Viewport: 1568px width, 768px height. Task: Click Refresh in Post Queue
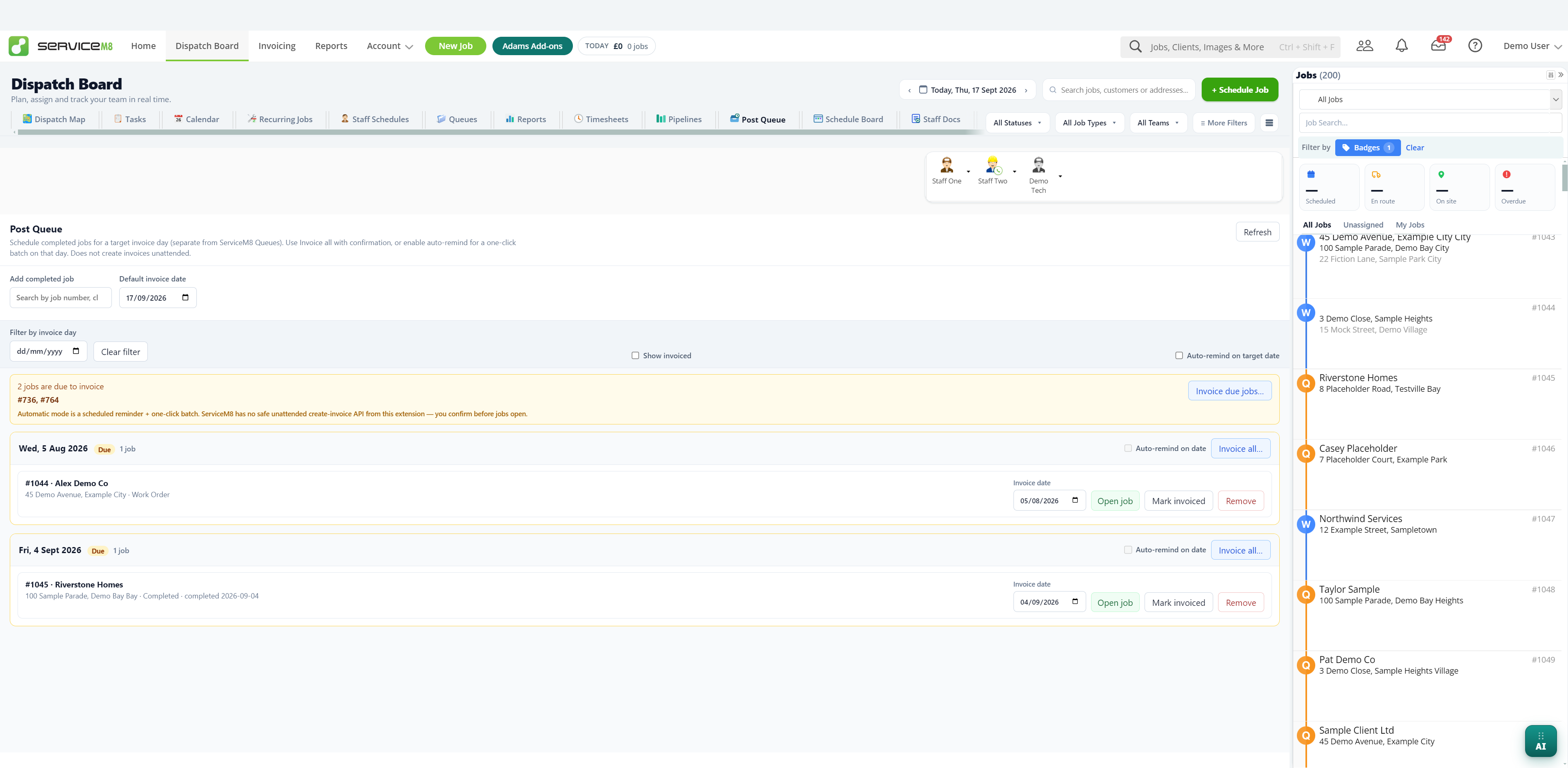[1257, 232]
